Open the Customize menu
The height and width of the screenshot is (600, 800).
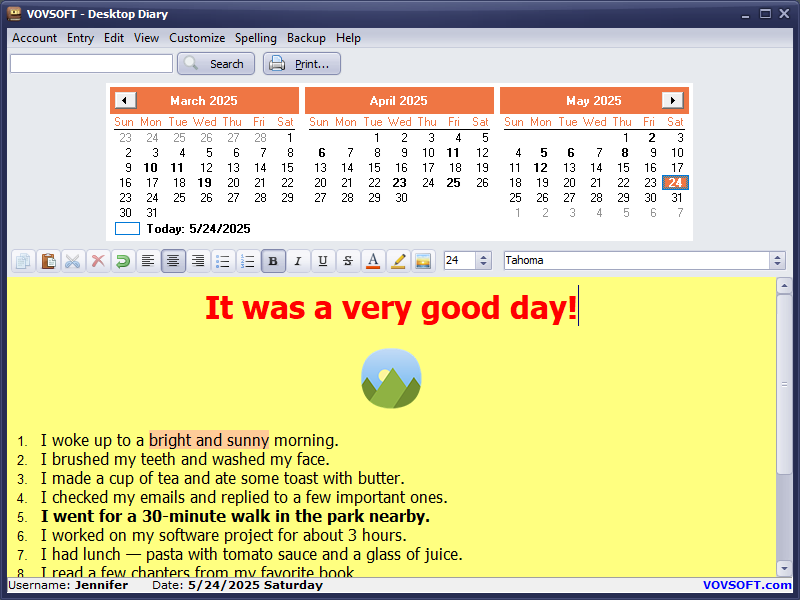point(197,38)
